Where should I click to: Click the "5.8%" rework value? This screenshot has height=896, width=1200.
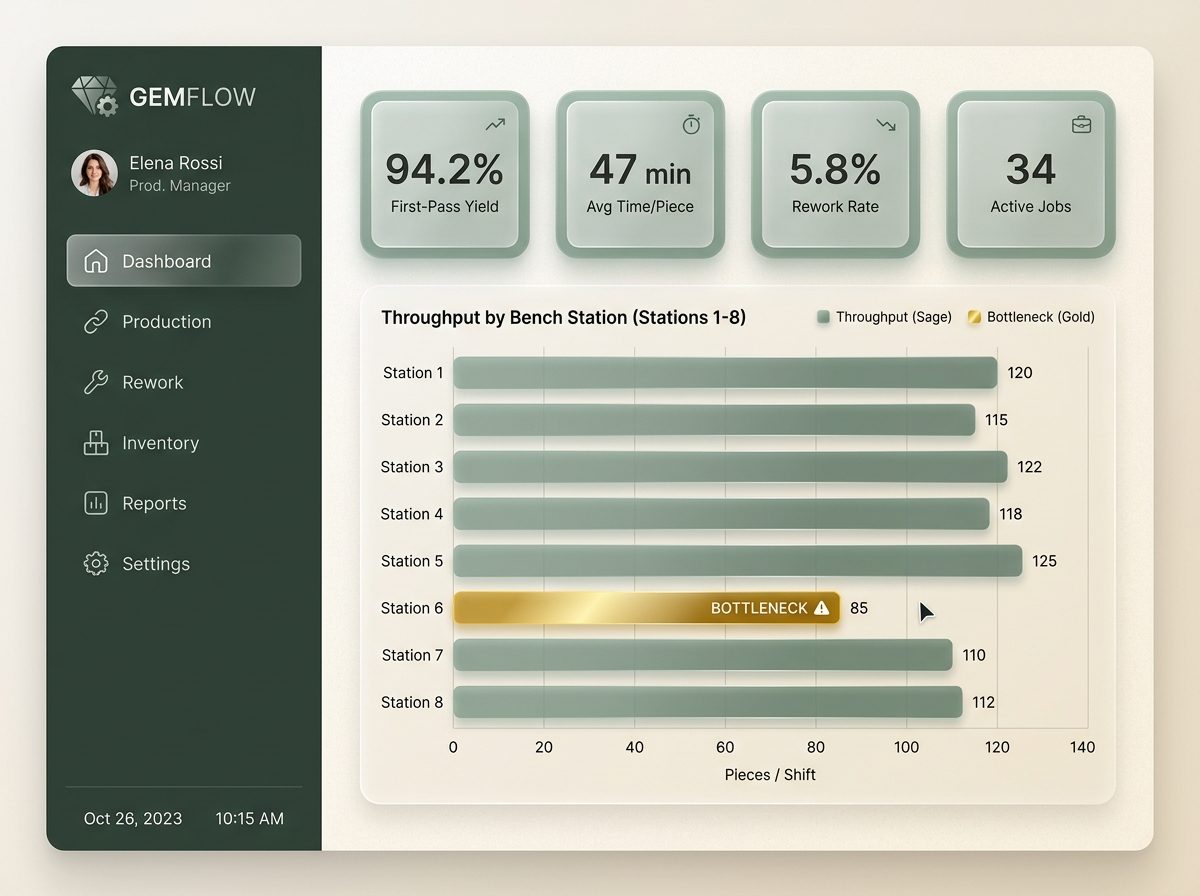(x=835, y=170)
